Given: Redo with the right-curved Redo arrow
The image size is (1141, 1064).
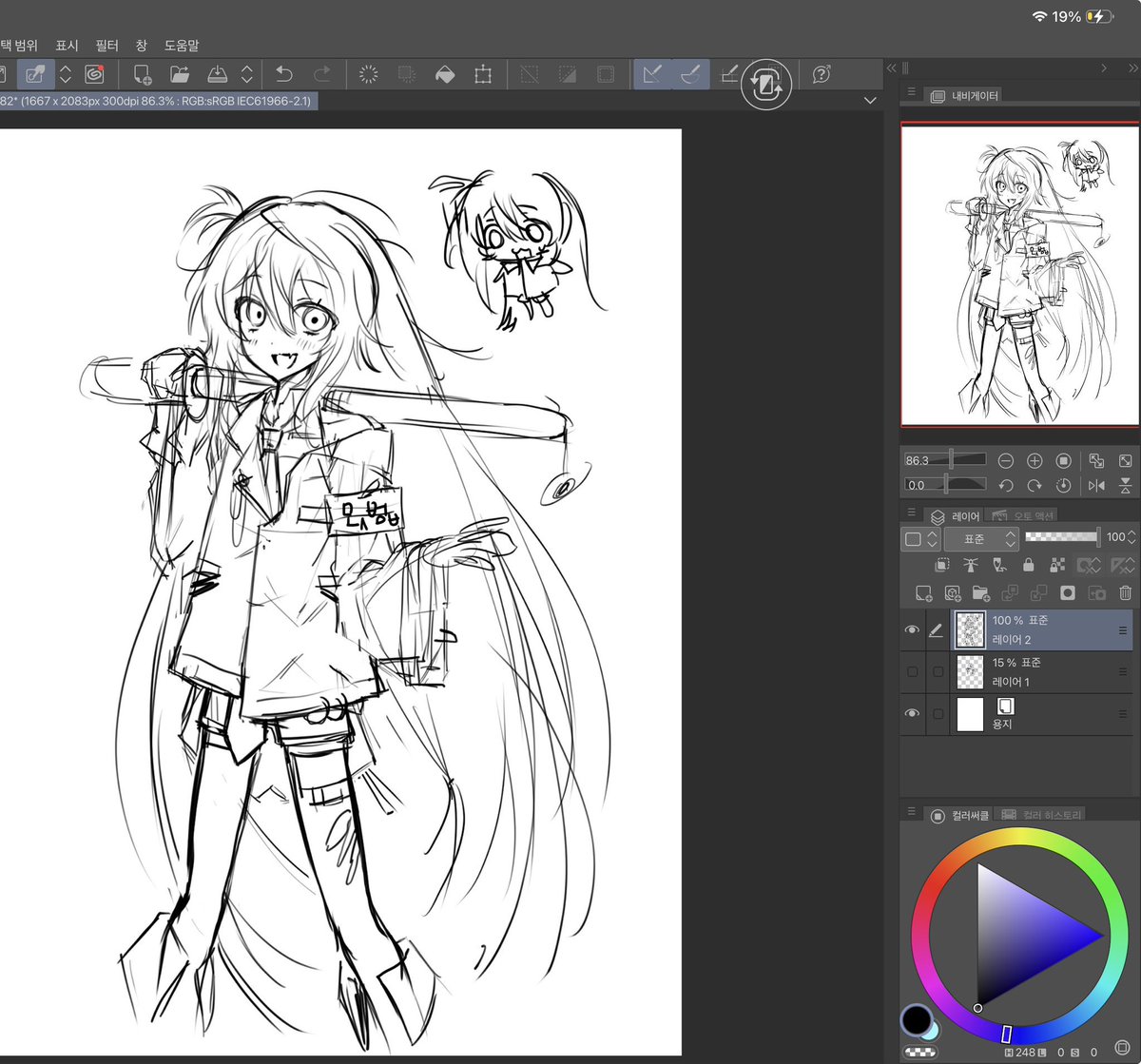Looking at the screenshot, I should click(x=322, y=74).
